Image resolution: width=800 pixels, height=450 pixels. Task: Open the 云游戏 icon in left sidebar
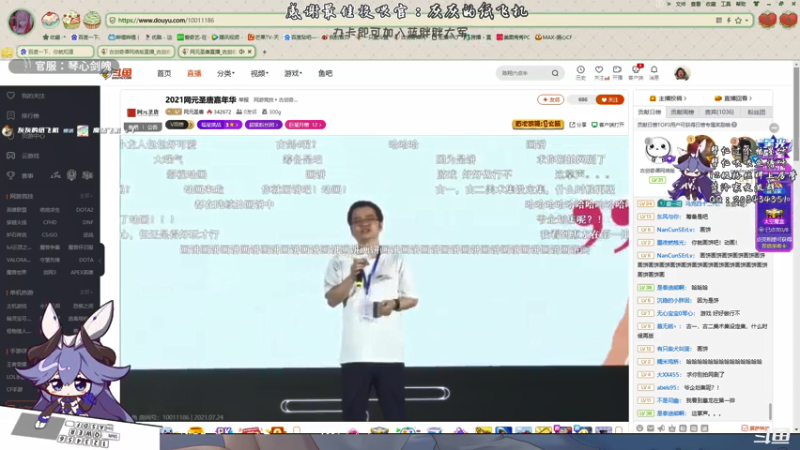(11, 156)
